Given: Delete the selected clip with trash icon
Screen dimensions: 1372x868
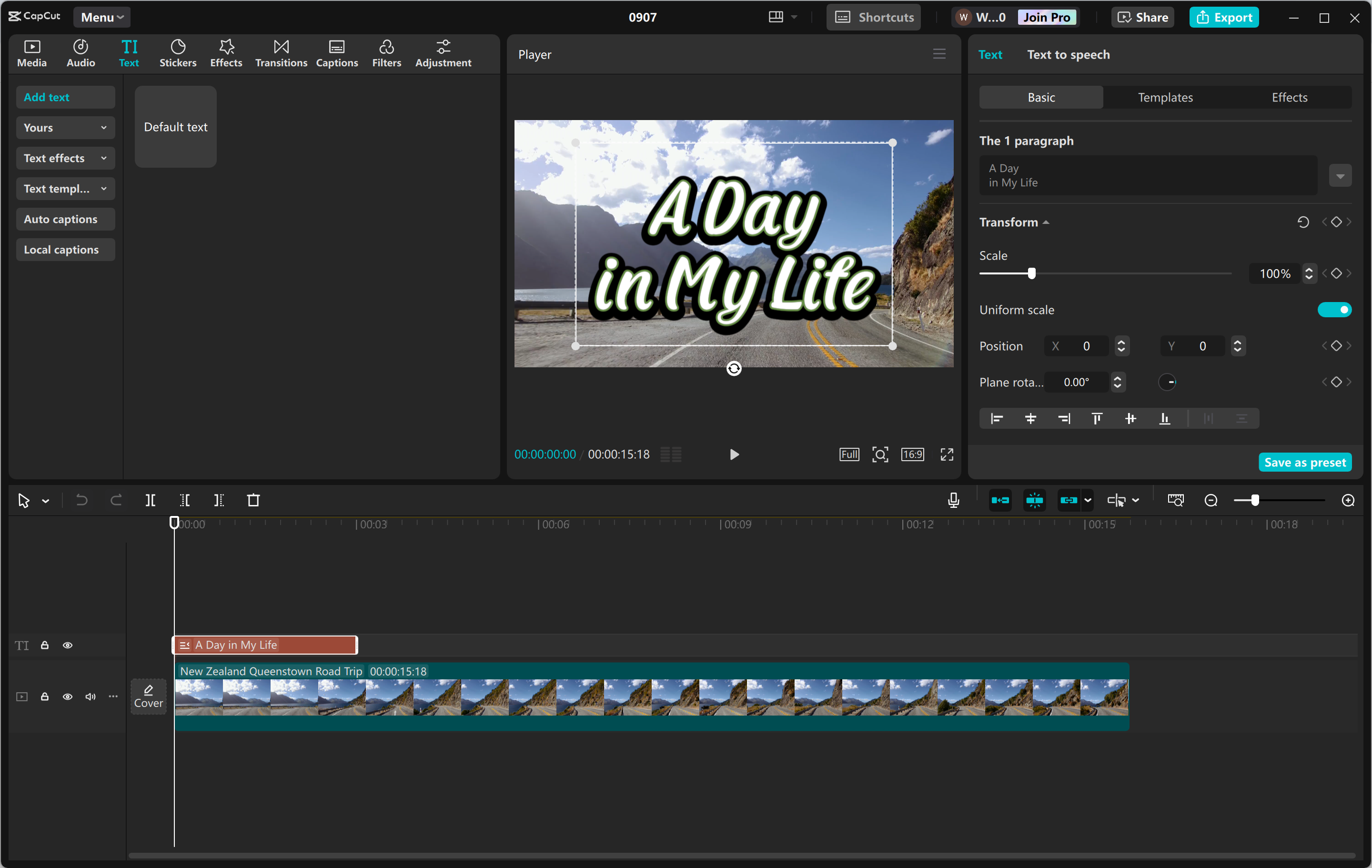Looking at the screenshot, I should click(x=253, y=500).
